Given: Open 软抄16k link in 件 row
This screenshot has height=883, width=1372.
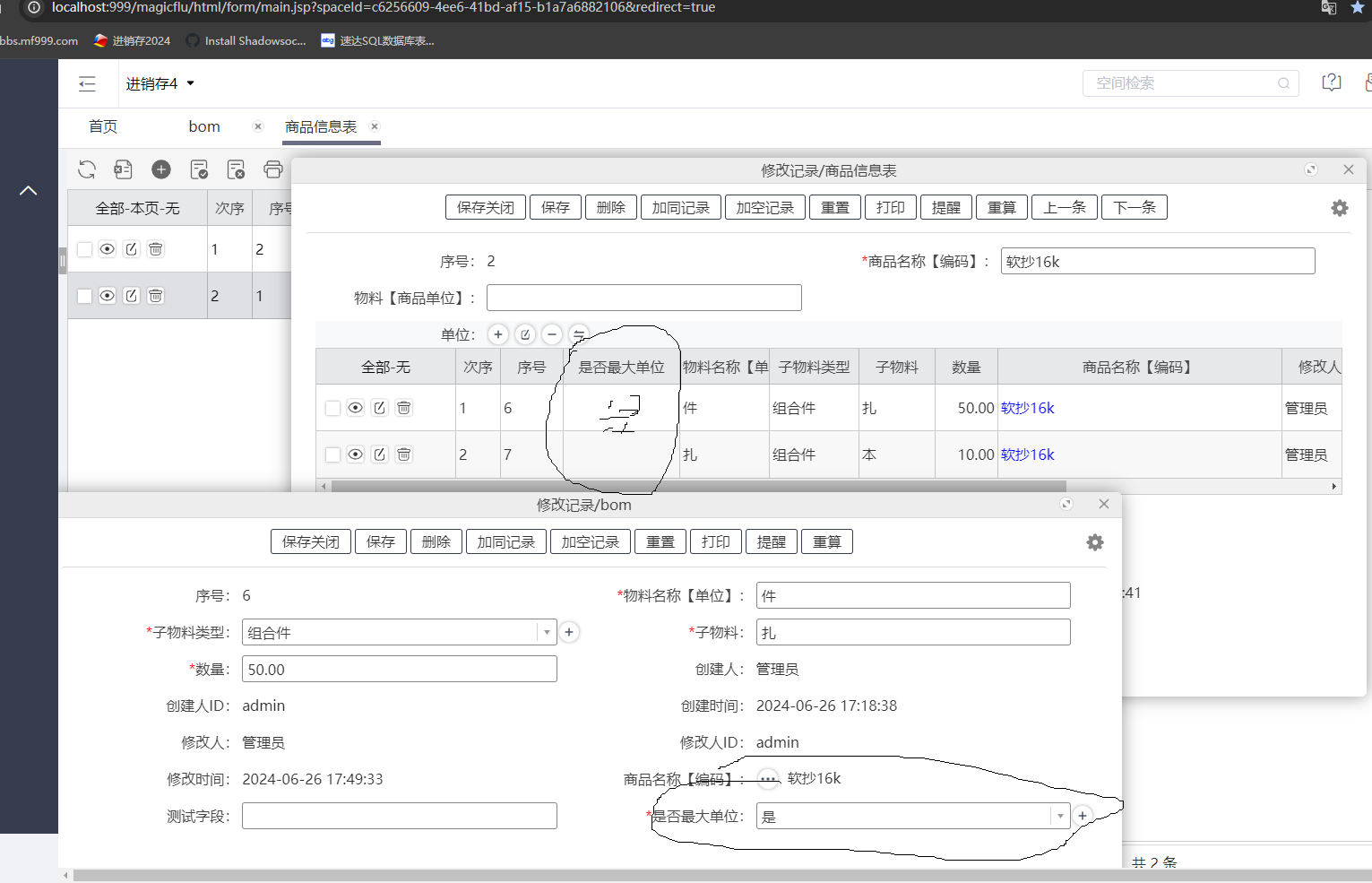Looking at the screenshot, I should click(x=1028, y=408).
